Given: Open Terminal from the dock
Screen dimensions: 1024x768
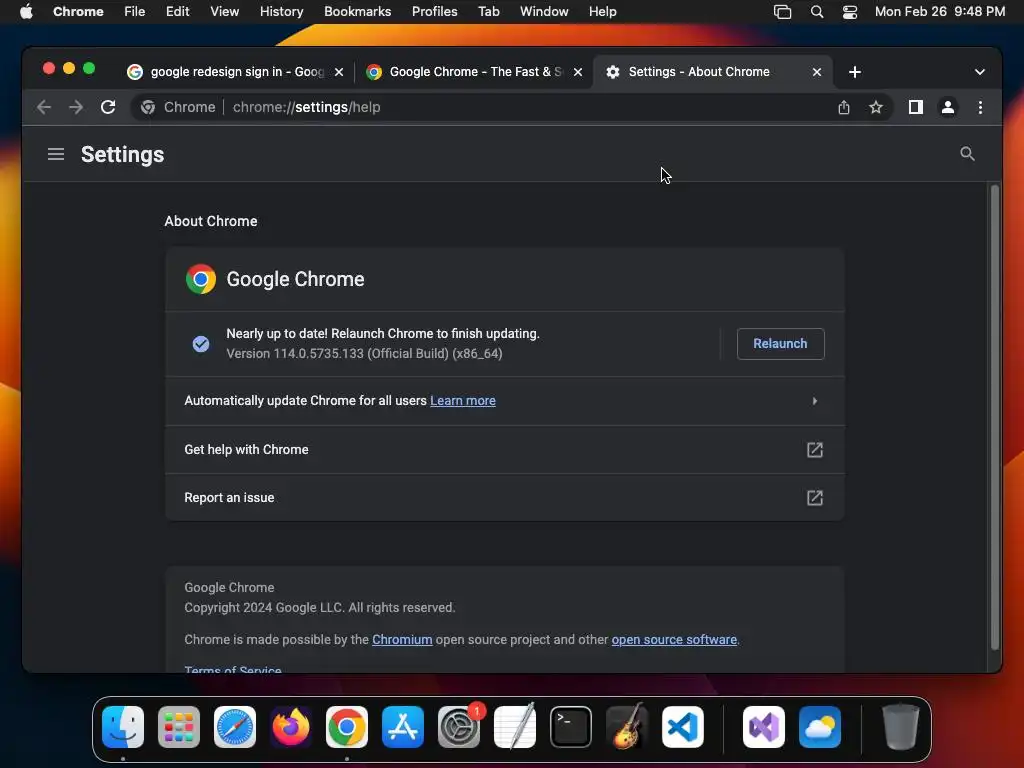Looking at the screenshot, I should coord(571,727).
